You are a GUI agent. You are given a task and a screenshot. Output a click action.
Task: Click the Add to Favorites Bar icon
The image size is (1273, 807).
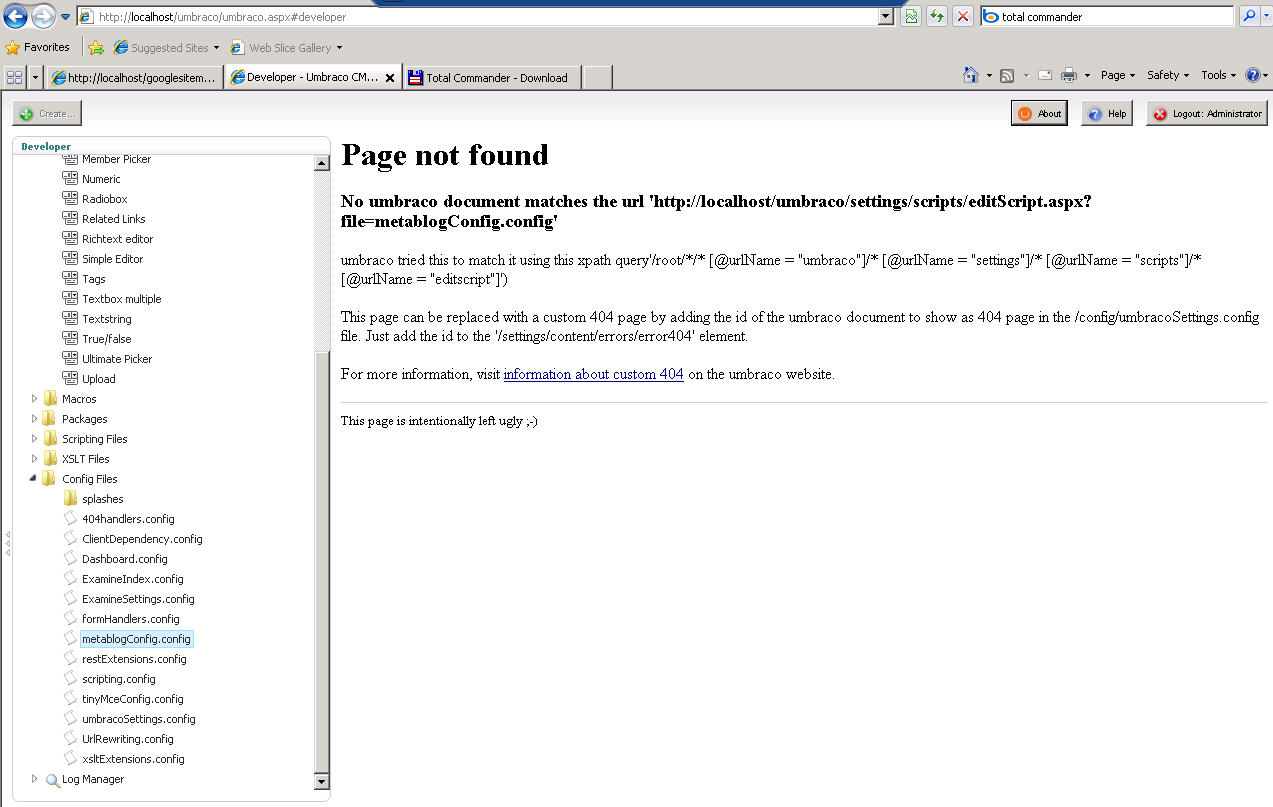coord(96,47)
